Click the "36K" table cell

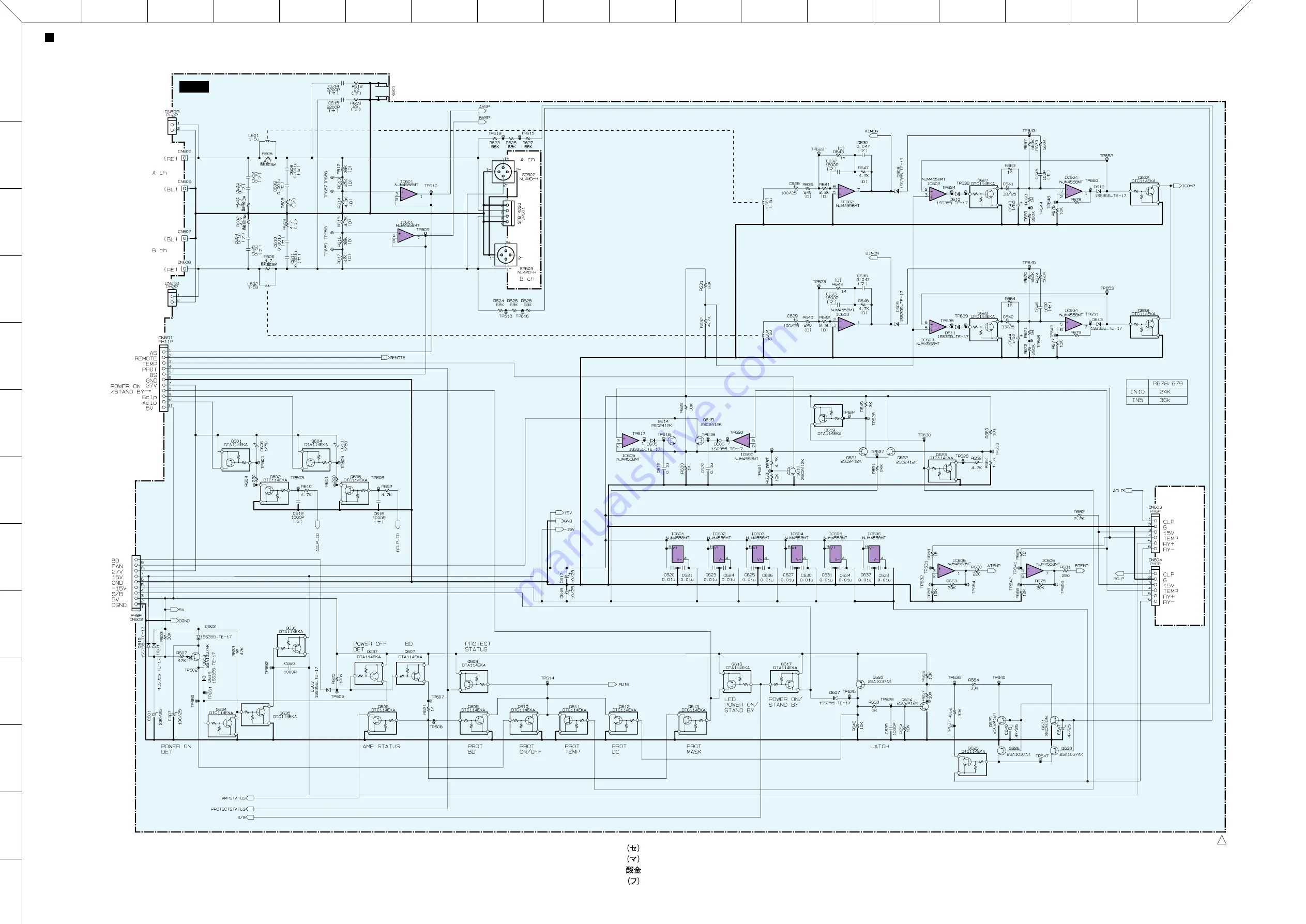(1165, 400)
